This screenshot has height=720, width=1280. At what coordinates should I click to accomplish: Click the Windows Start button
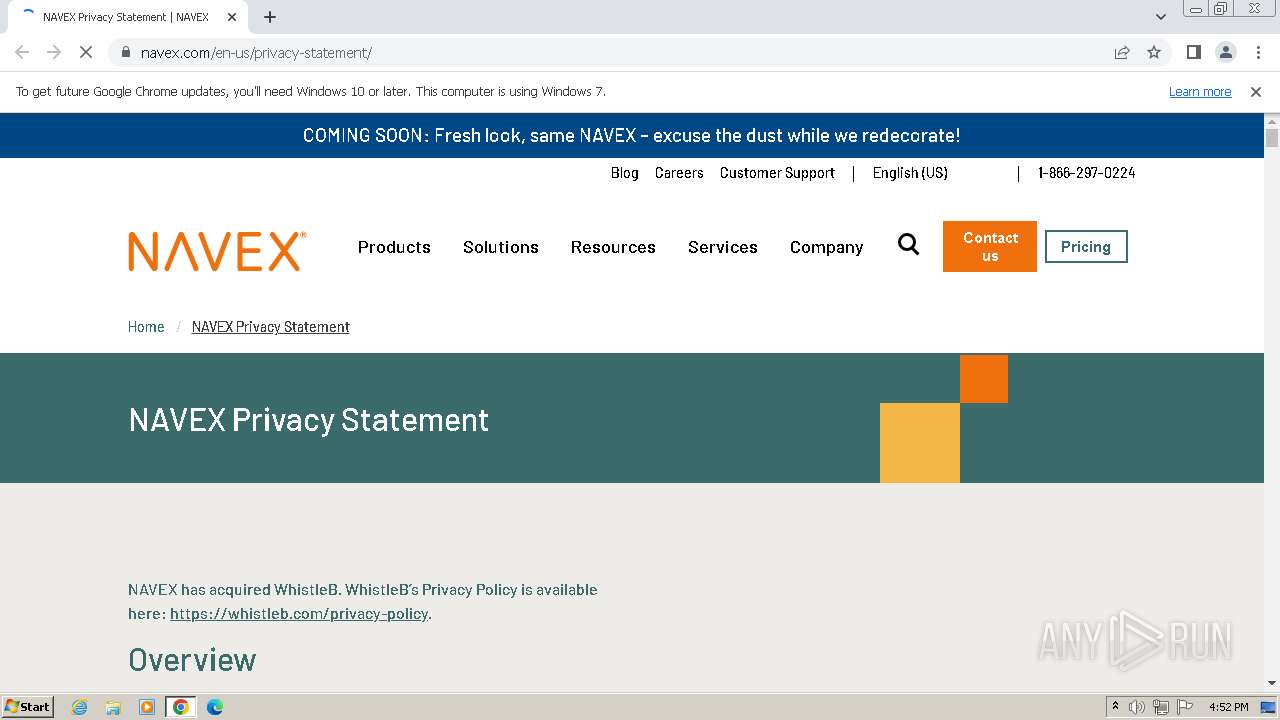point(28,706)
